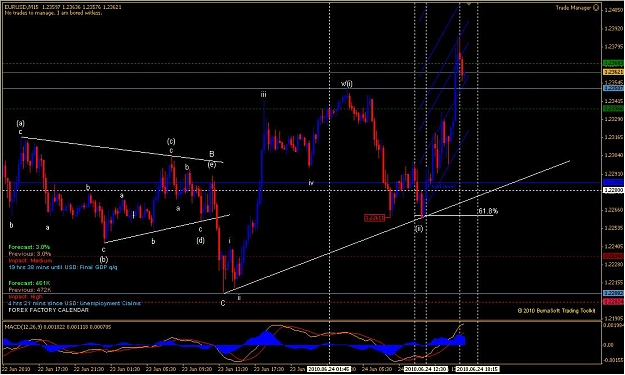Click the light blue price tag below the yellow tag

coord(613,88)
